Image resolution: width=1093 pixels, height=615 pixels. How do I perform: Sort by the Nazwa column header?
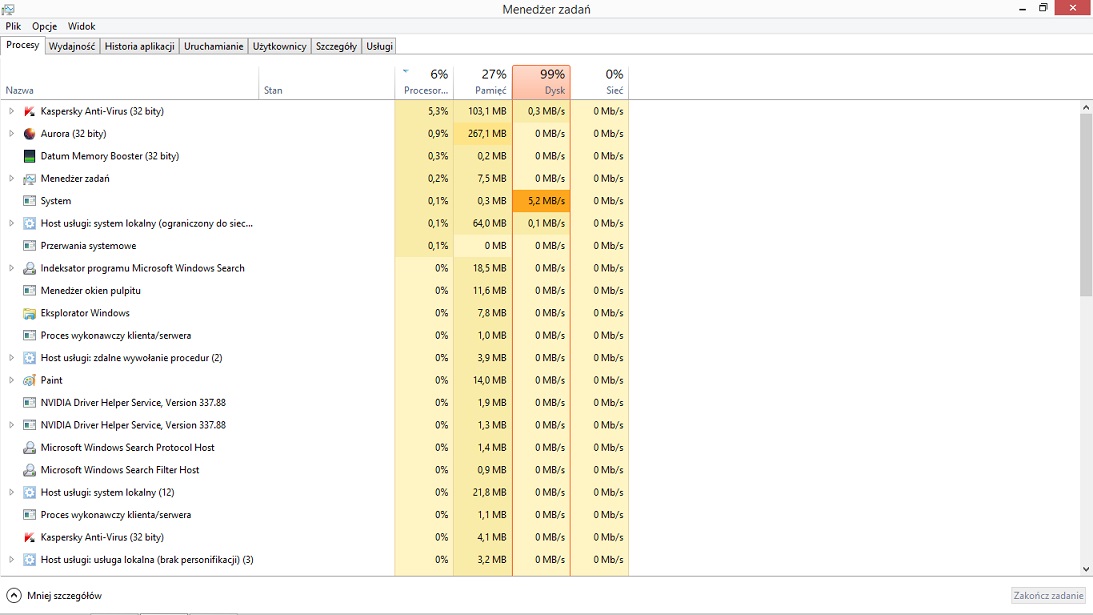tap(130, 82)
